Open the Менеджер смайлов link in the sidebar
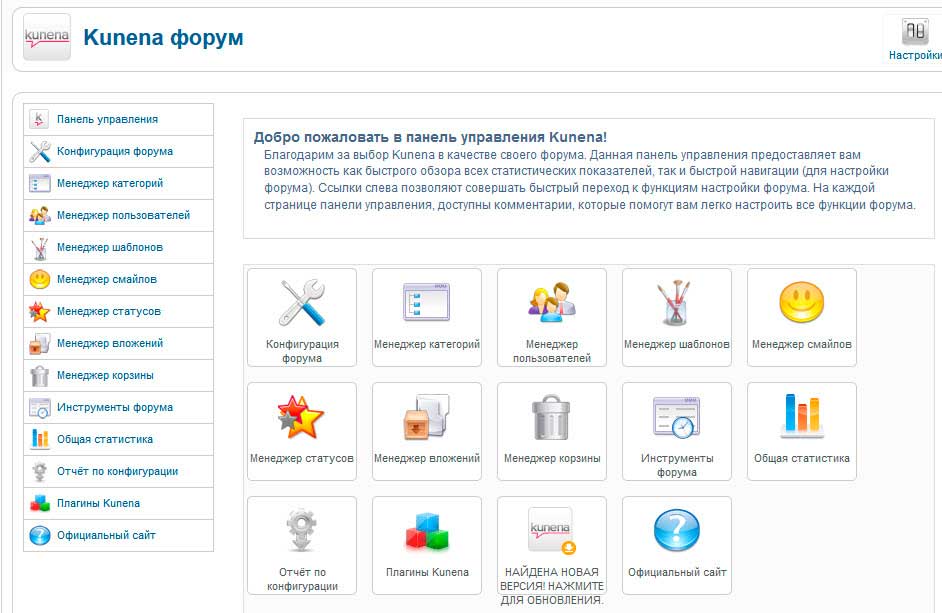This screenshot has width=942, height=613. coord(107,279)
